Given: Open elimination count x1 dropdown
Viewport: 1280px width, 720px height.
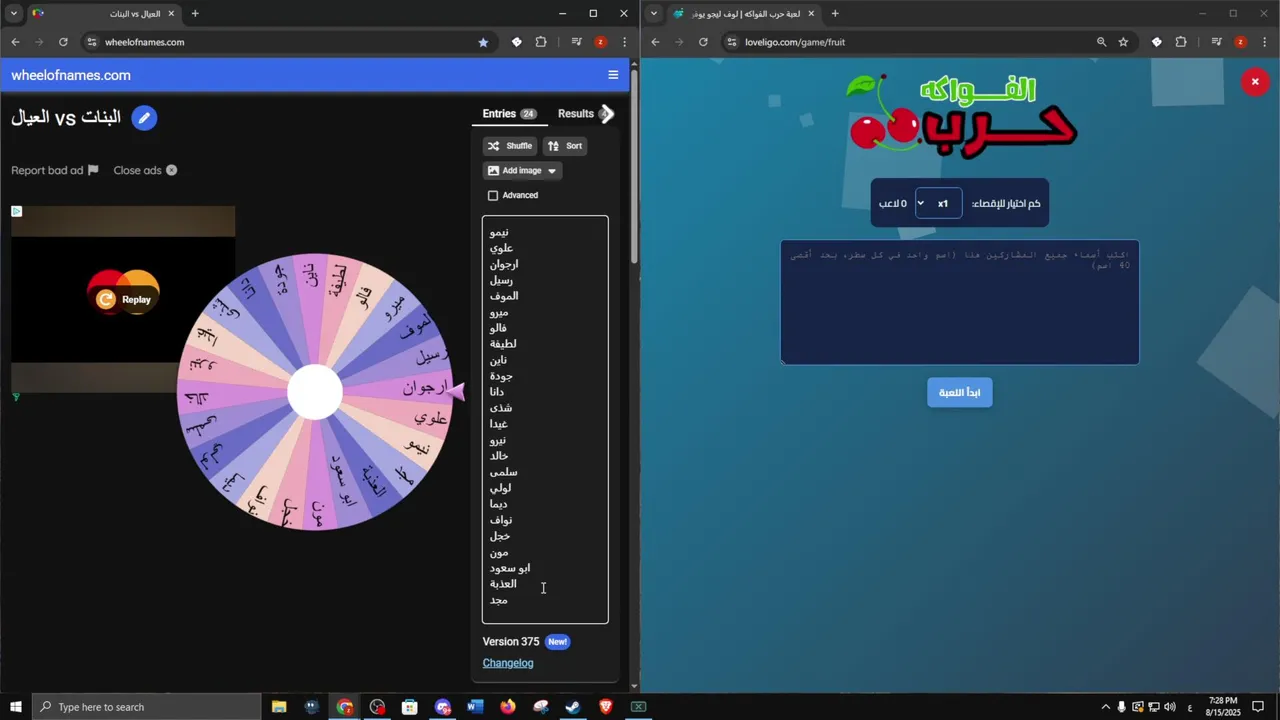Looking at the screenshot, I should 939,203.
